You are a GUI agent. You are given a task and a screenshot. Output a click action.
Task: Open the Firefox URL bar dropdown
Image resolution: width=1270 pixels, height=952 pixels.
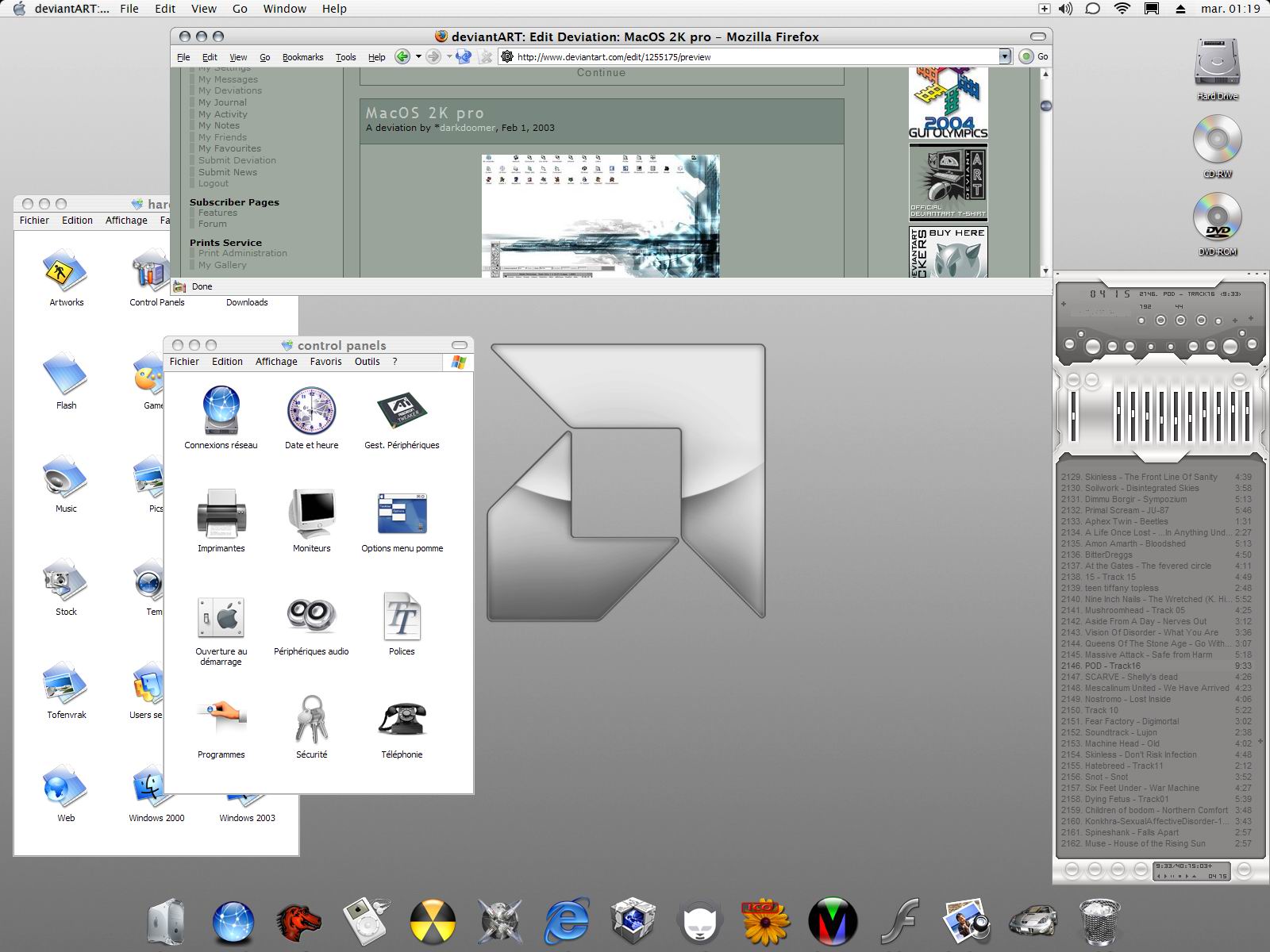tap(1005, 56)
